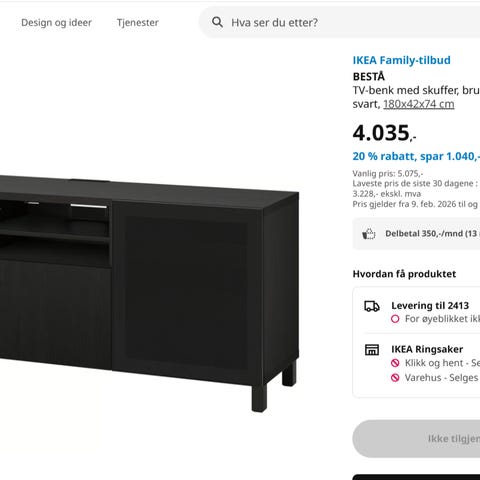This screenshot has width=480, height=480.
Task: Open the Tjenester menu
Action: (x=138, y=22)
